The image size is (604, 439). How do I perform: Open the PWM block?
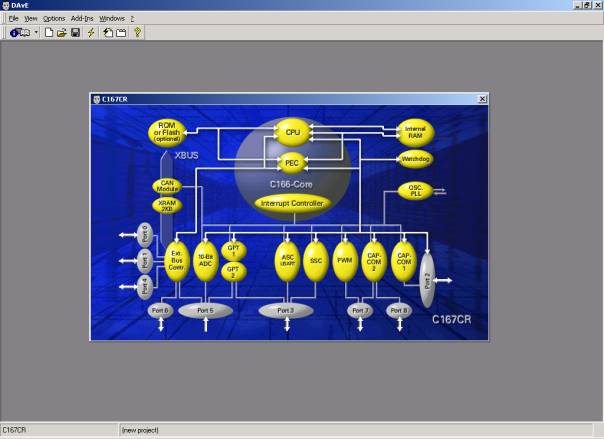pyautogui.click(x=345, y=261)
